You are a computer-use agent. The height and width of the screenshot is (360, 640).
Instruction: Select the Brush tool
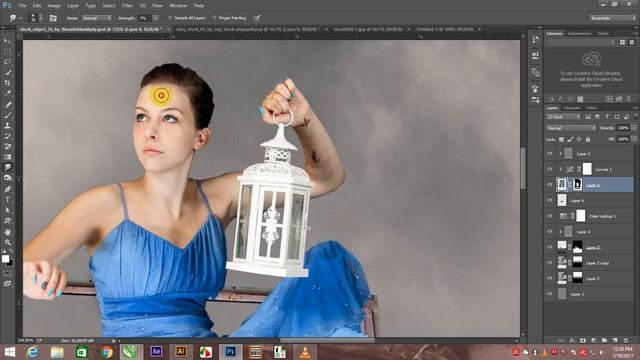click(7, 115)
